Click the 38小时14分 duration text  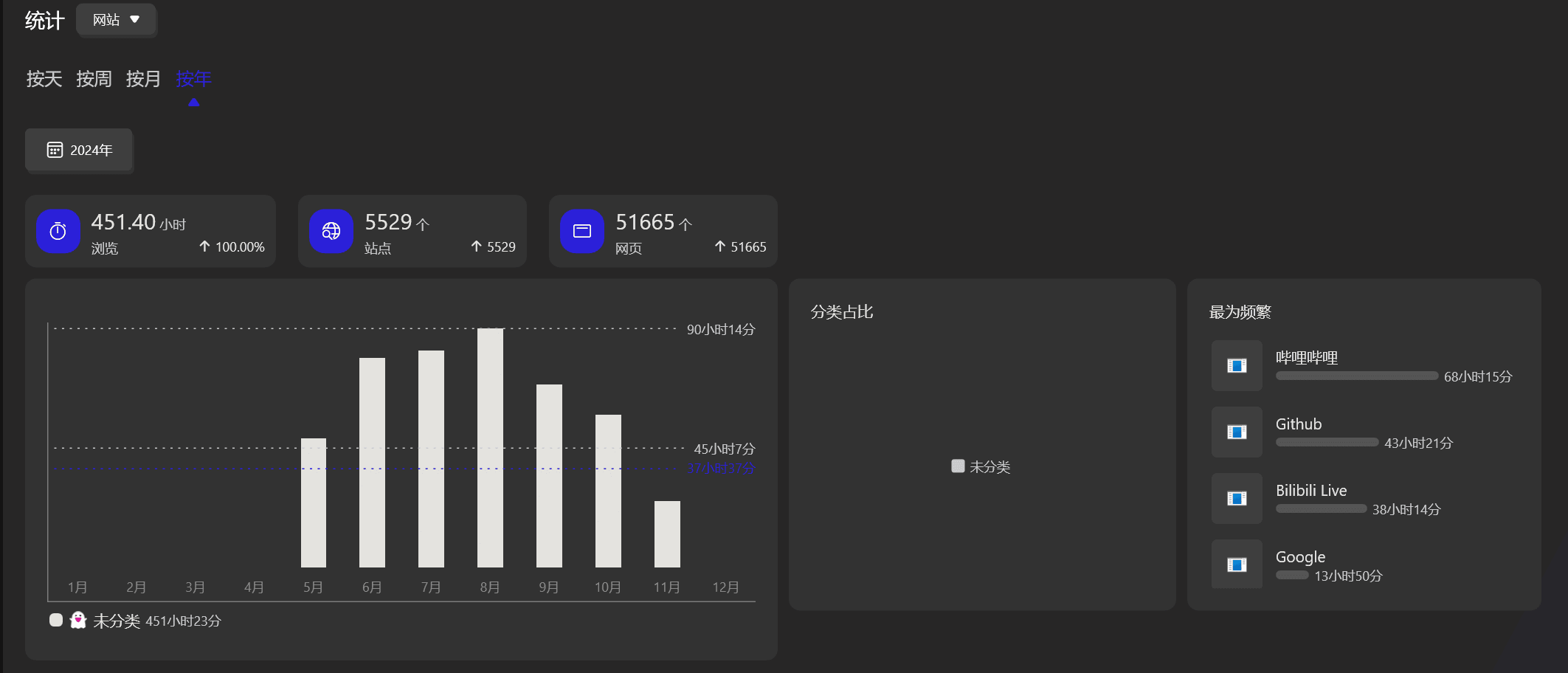point(1406,509)
